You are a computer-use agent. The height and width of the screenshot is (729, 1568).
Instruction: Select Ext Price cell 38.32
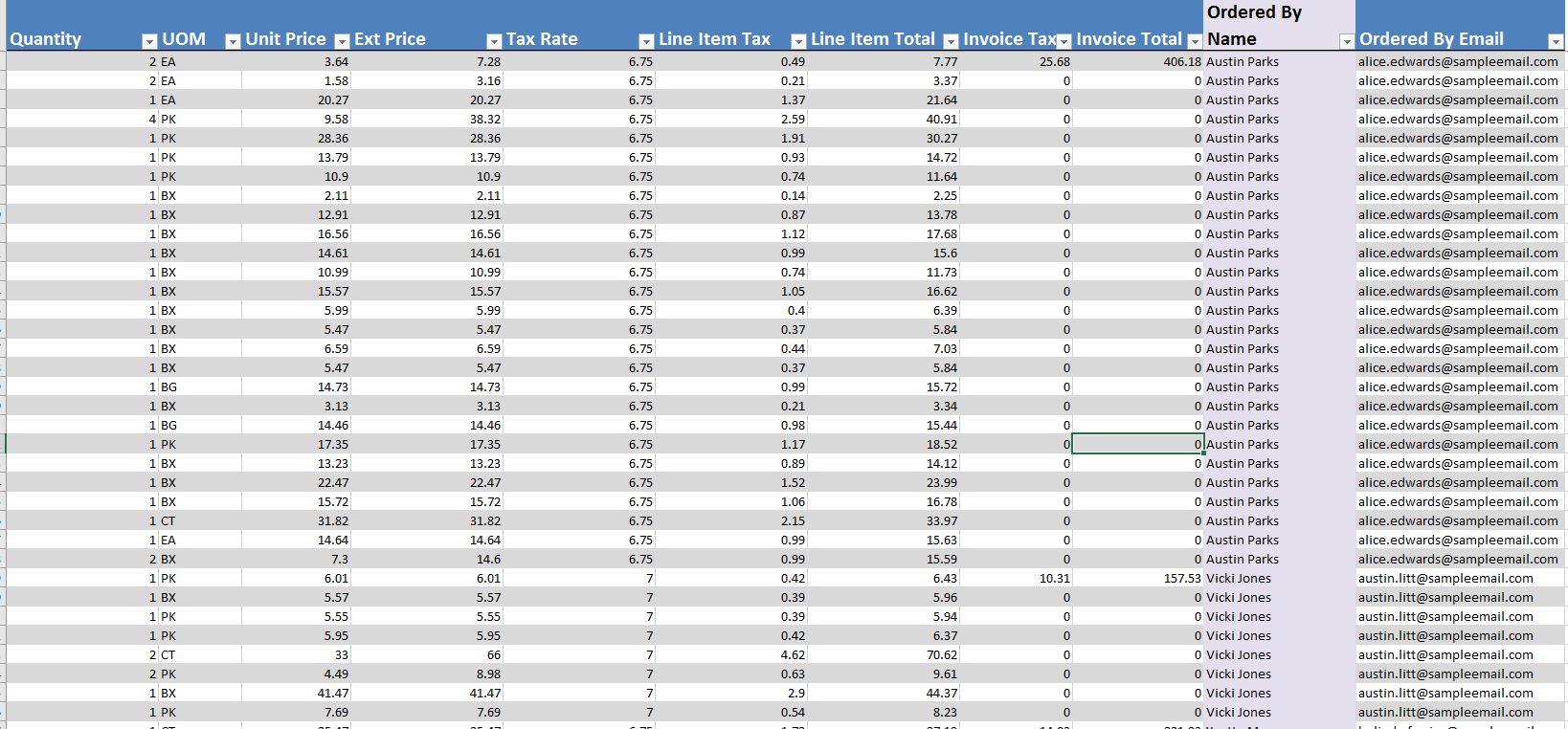(x=427, y=119)
